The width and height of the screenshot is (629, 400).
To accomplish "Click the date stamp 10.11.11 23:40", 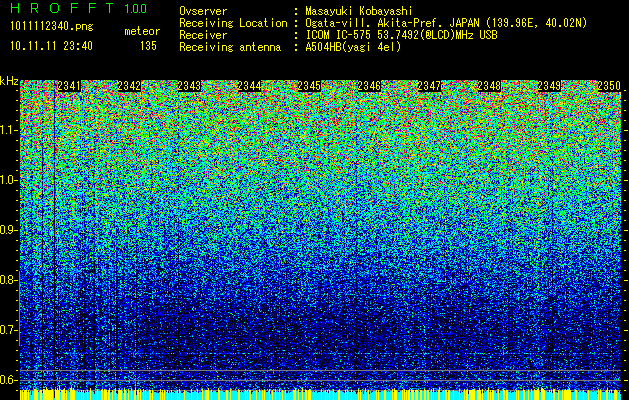I will pyautogui.click(x=51, y=46).
